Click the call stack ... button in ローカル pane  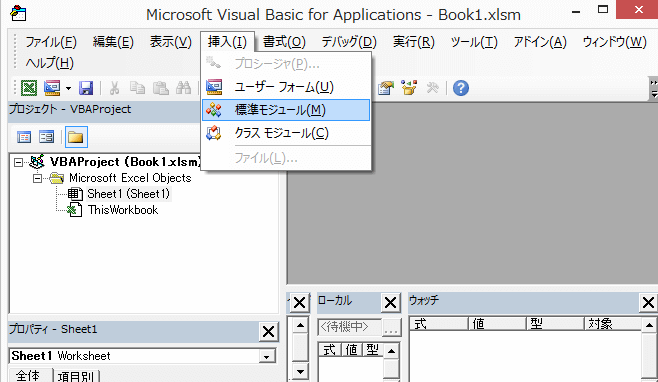pyautogui.click(x=391, y=327)
